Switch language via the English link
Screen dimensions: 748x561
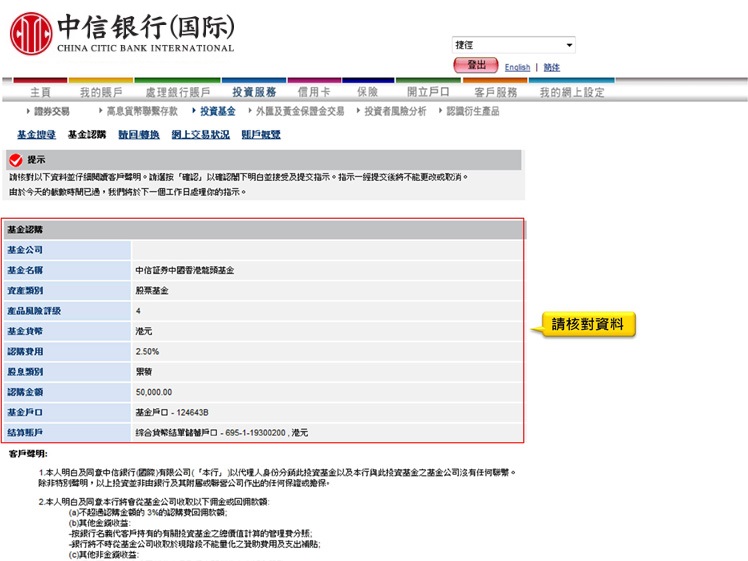click(x=517, y=67)
